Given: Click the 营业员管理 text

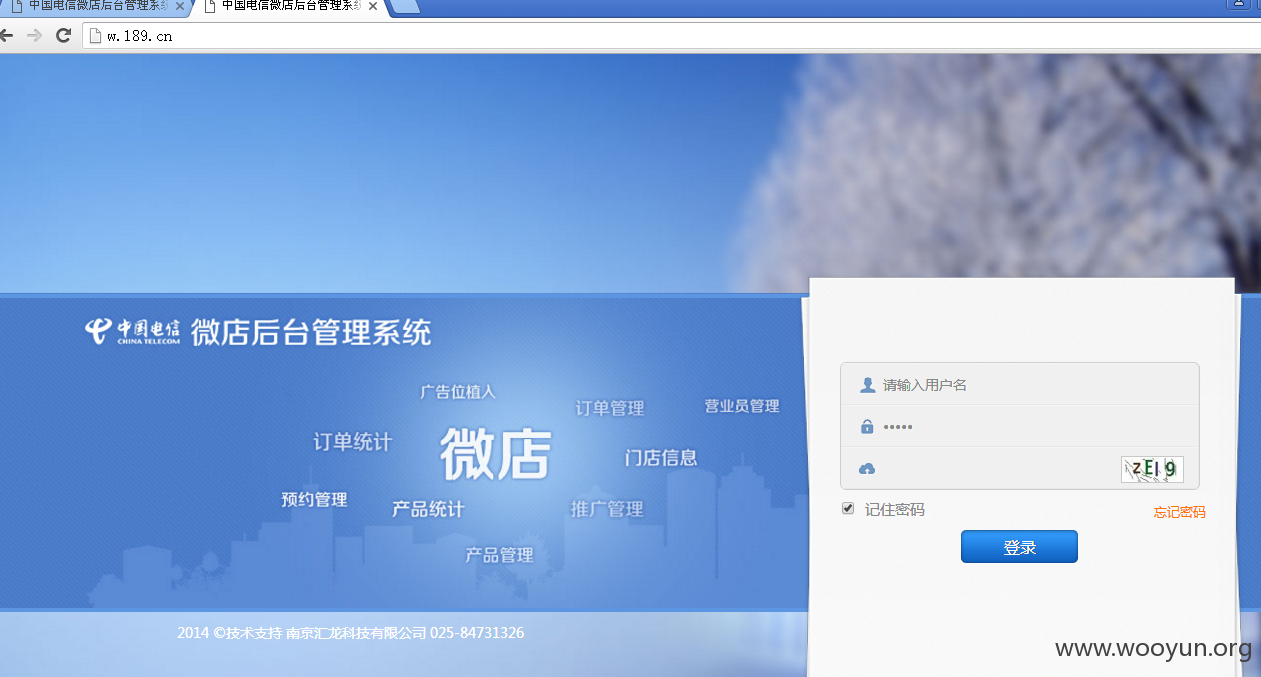Looking at the screenshot, I should (x=742, y=406).
